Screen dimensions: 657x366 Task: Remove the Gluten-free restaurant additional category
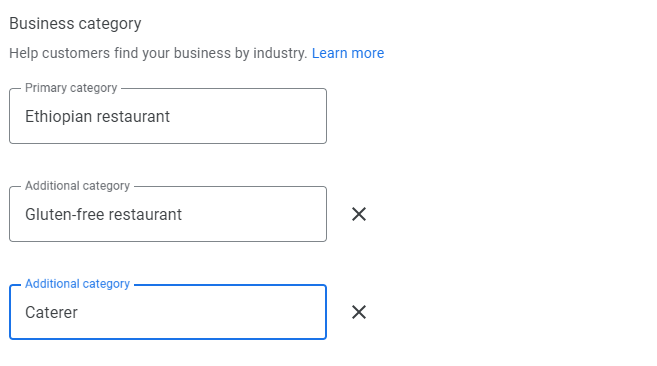pos(359,214)
